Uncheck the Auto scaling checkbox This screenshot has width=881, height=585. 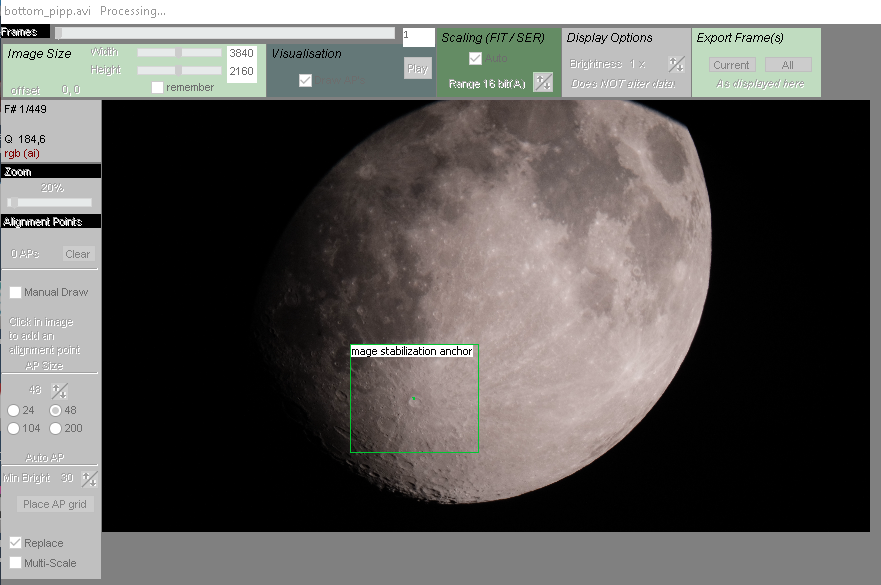tap(476, 59)
